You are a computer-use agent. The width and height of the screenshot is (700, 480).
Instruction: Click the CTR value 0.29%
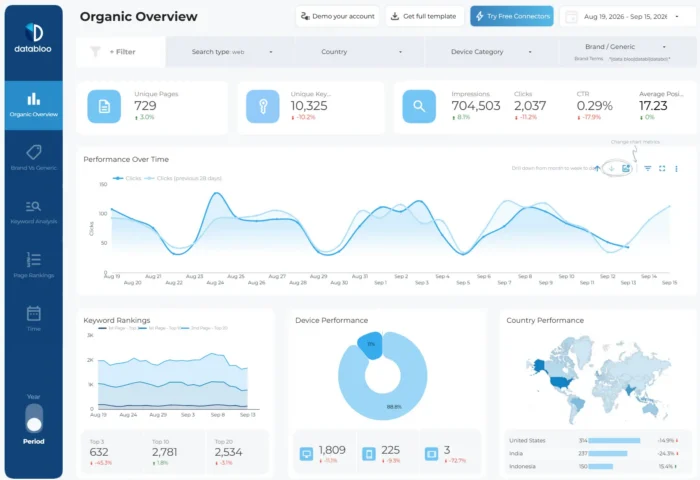click(594, 105)
